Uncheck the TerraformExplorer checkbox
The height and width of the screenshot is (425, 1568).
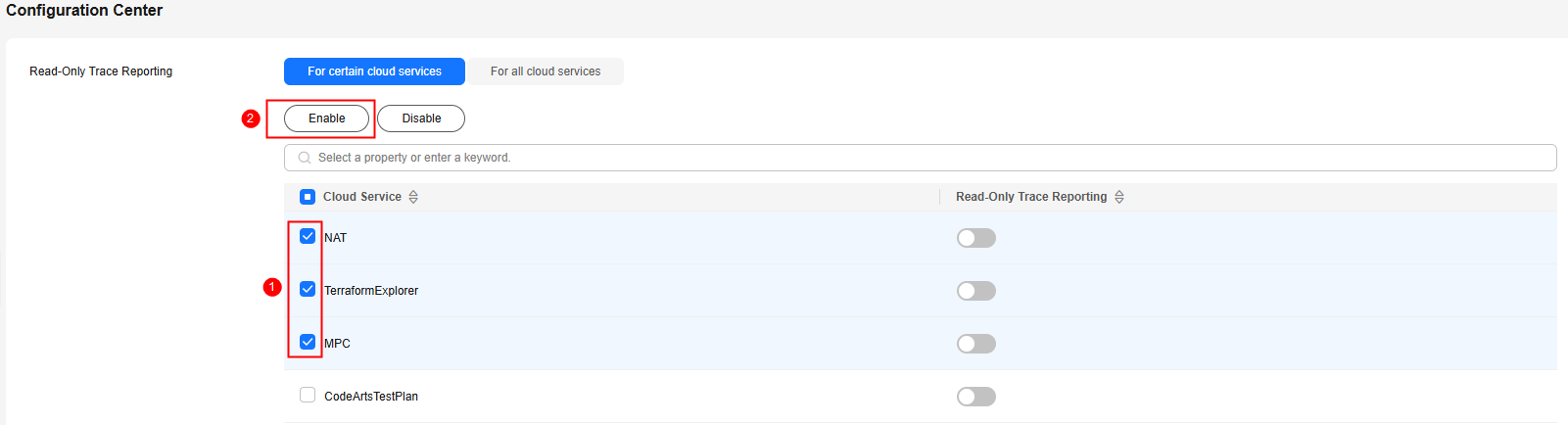point(308,289)
